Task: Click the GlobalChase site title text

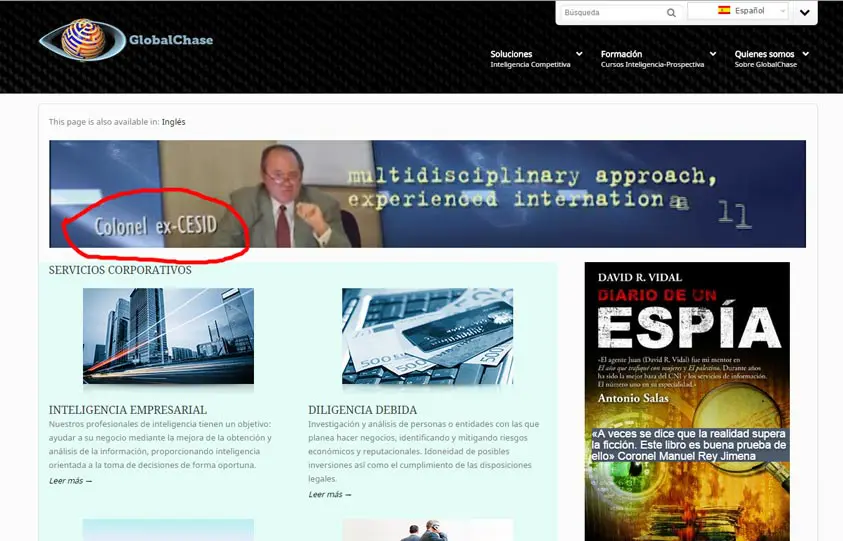Action: pyautogui.click(x=171, y=40)
